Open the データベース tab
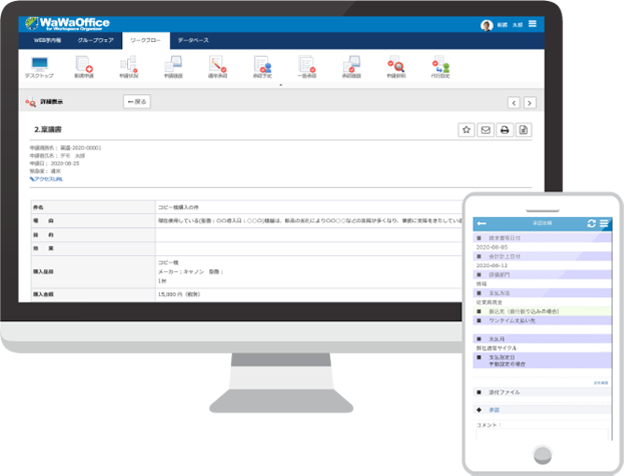The width and height of the screenshot is (625, 476). coord(193,41)
